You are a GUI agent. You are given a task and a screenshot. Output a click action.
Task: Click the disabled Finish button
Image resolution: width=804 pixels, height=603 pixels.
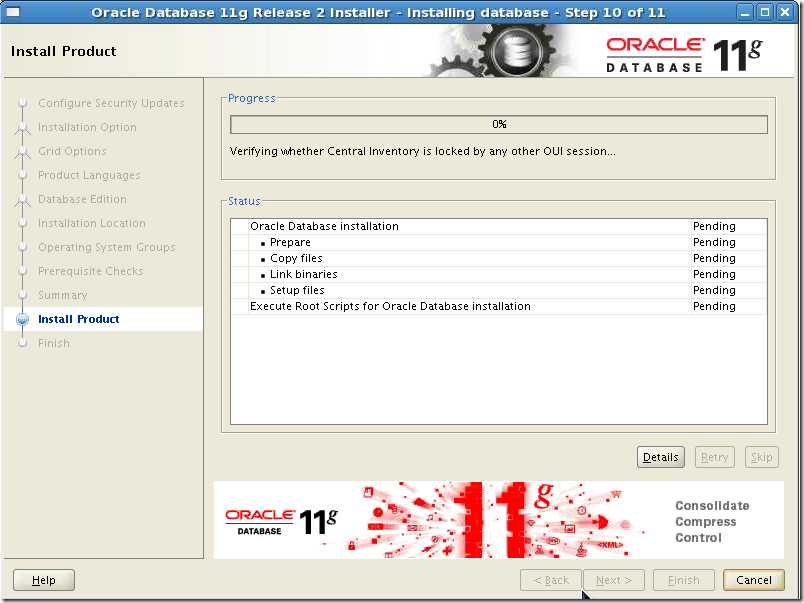coord(684,580)
